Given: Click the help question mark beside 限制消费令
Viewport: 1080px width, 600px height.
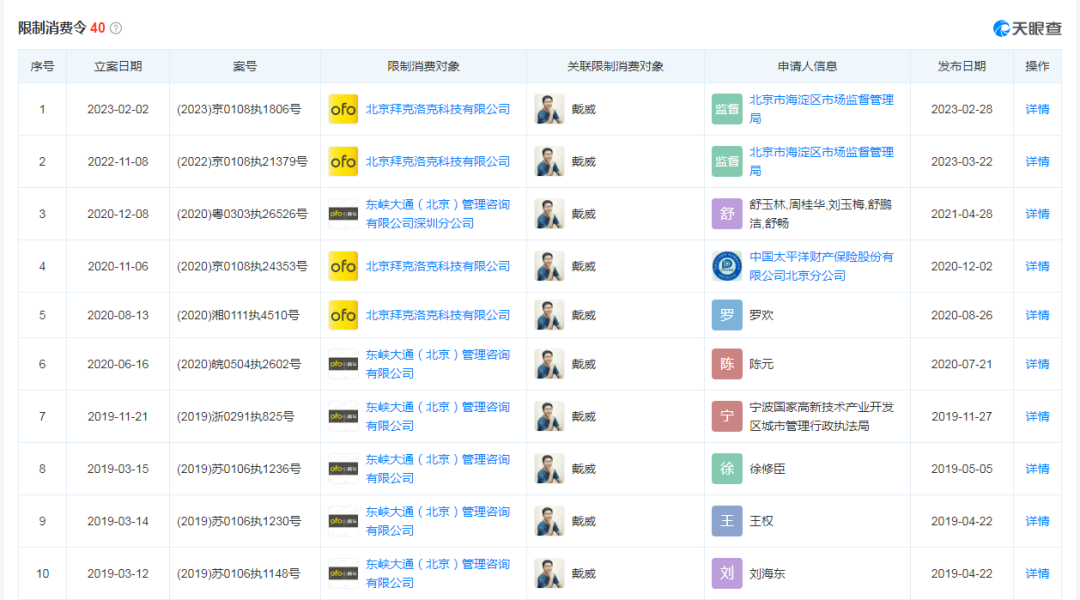Looking at the screenshot, I should [116, 28].
